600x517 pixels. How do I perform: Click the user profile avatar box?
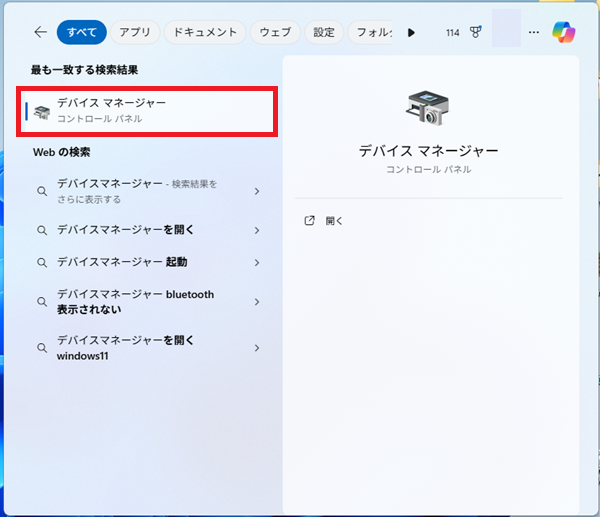[x=506, y=28]
